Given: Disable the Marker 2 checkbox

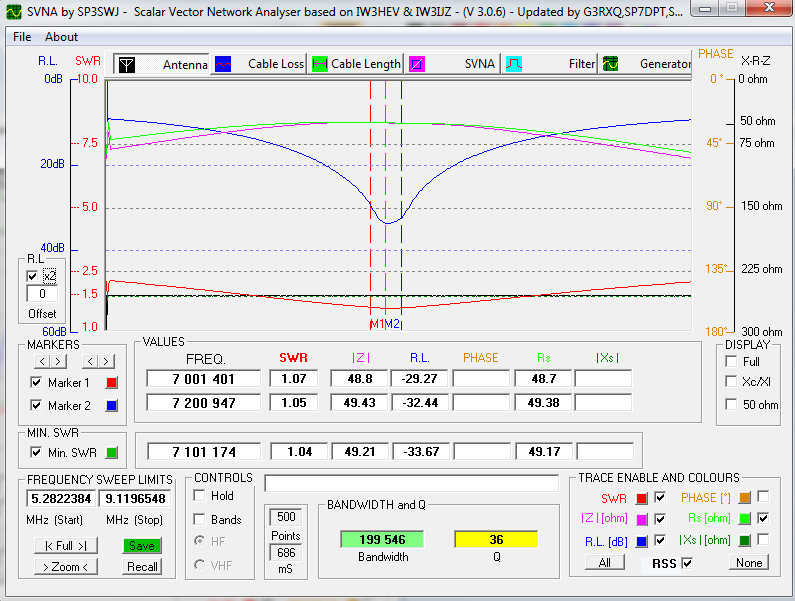Looking at the screenshot, I should (x=37, y=406).
